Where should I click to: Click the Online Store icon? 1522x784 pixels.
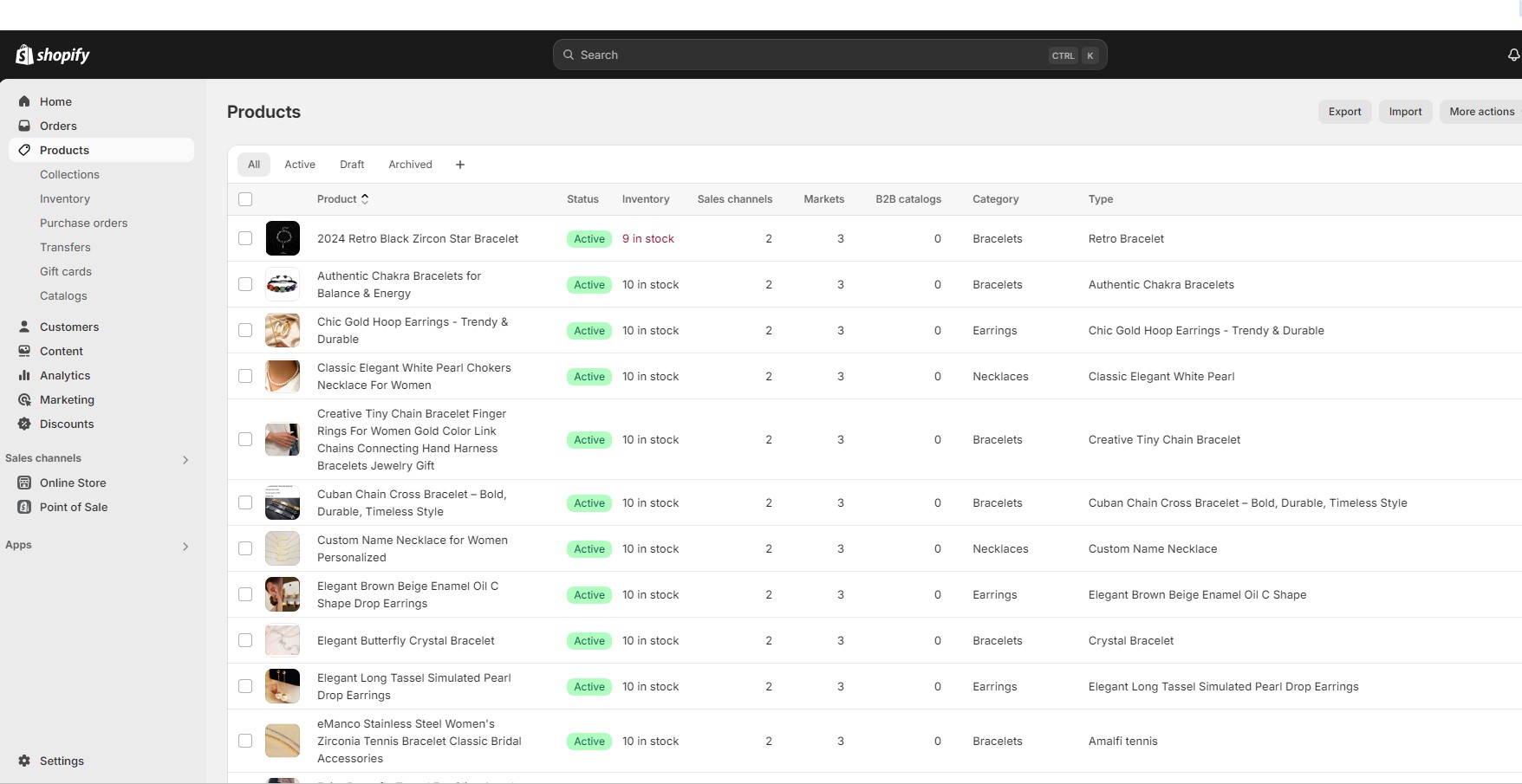point(24,483)
